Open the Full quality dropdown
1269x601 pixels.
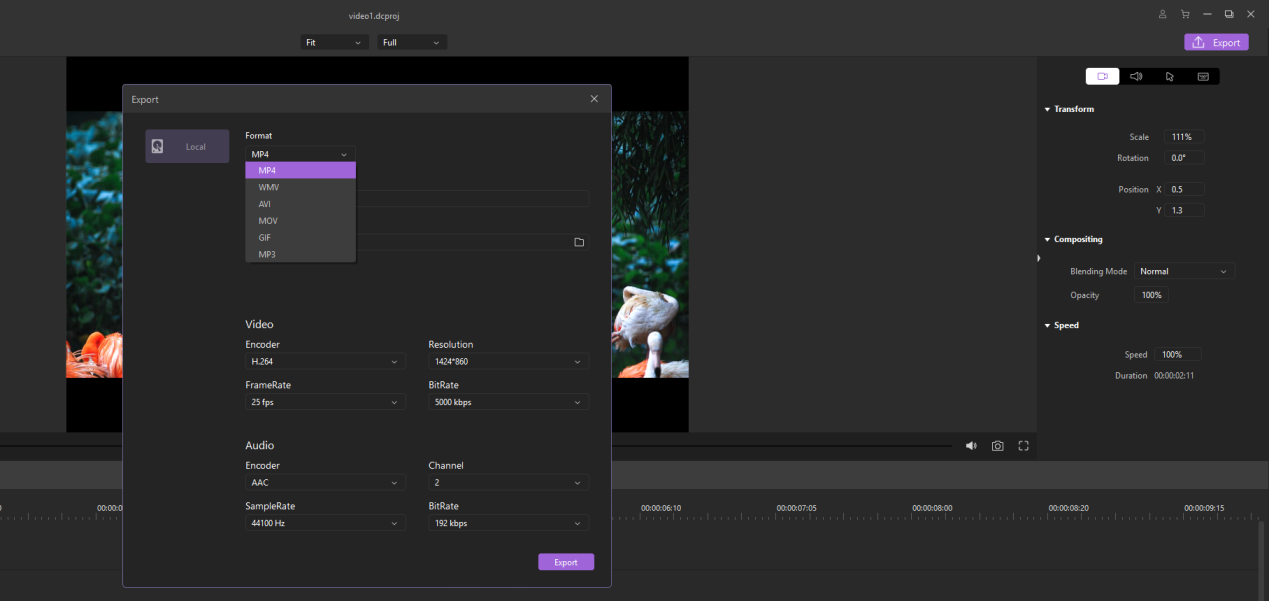[x=412, y=42]
